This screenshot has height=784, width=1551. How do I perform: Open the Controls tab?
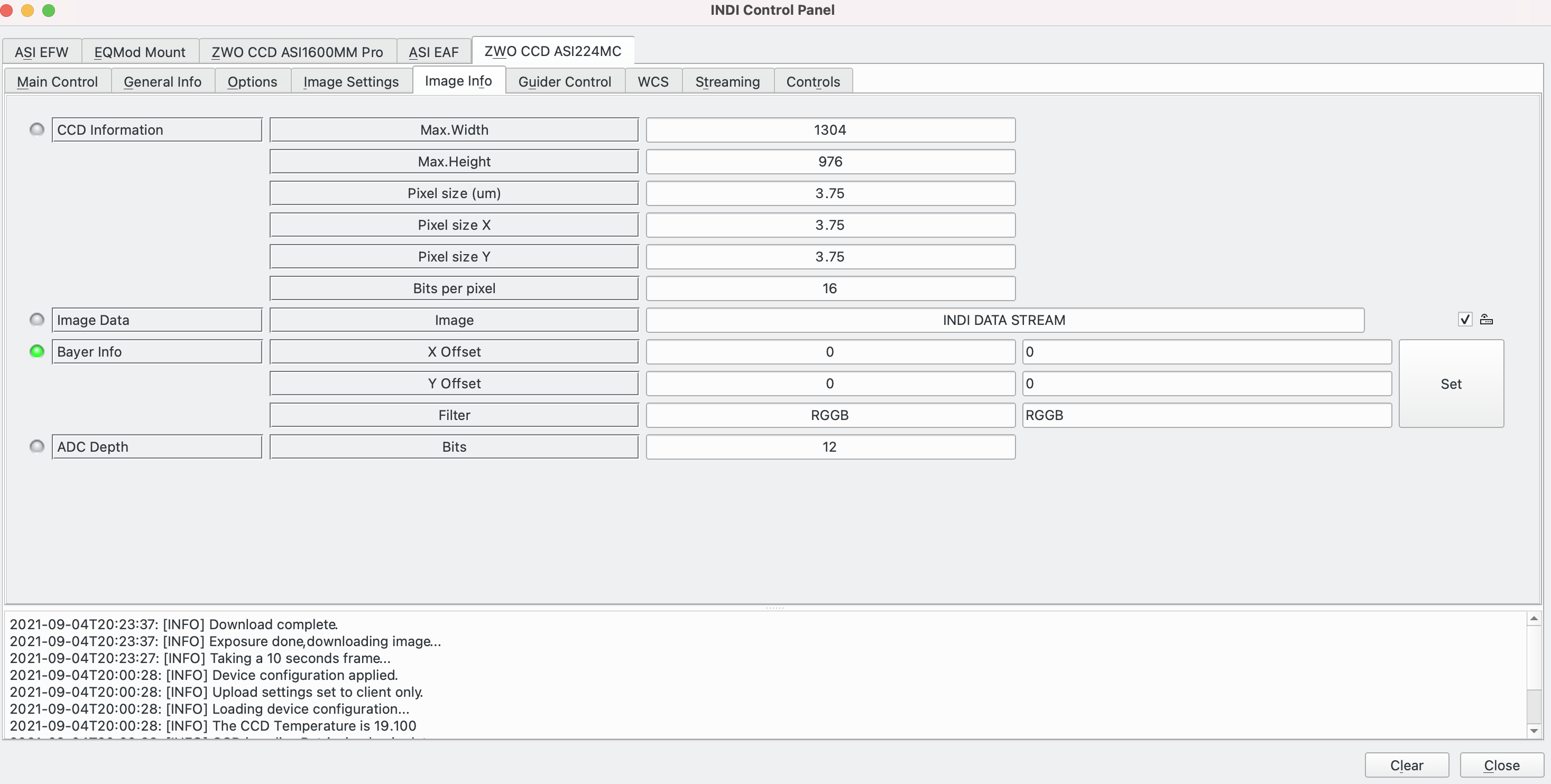pyautogui.click(x=813, y=81)
